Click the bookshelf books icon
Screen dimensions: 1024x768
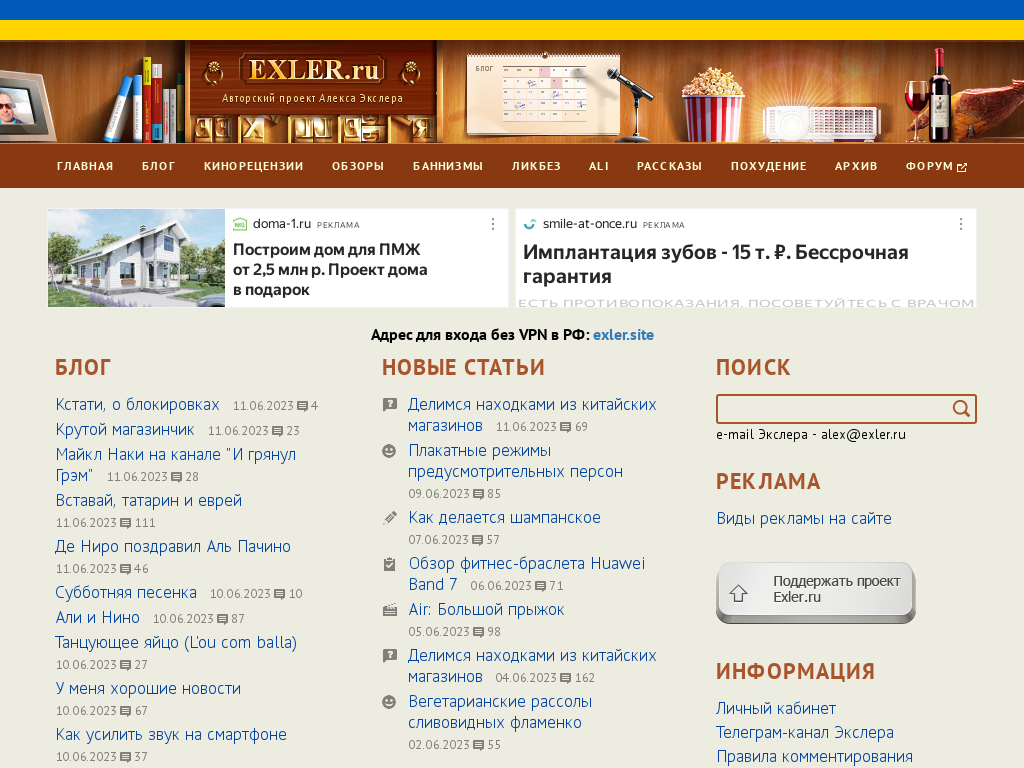point(145,101)
